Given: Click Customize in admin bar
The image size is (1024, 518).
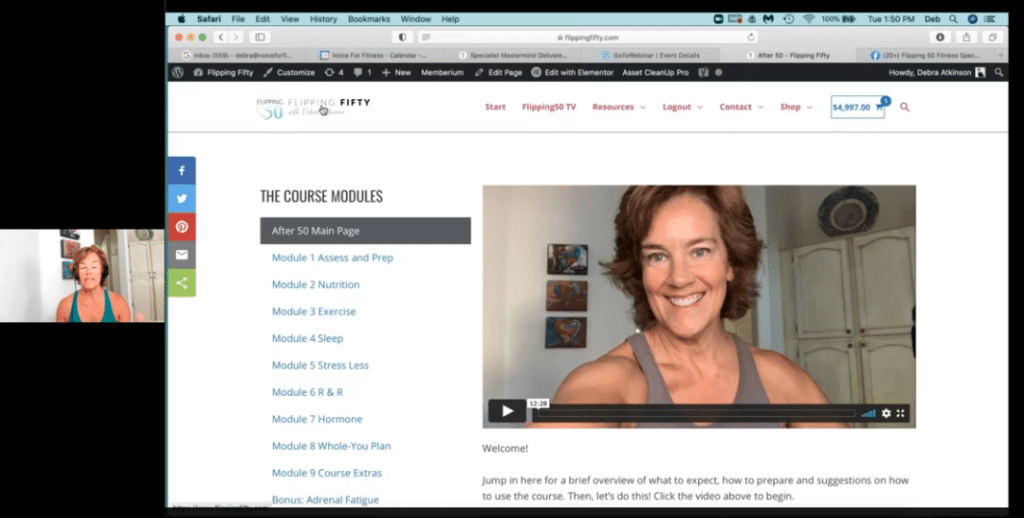Looking at the screenshot, I should [x=289, y=73].
